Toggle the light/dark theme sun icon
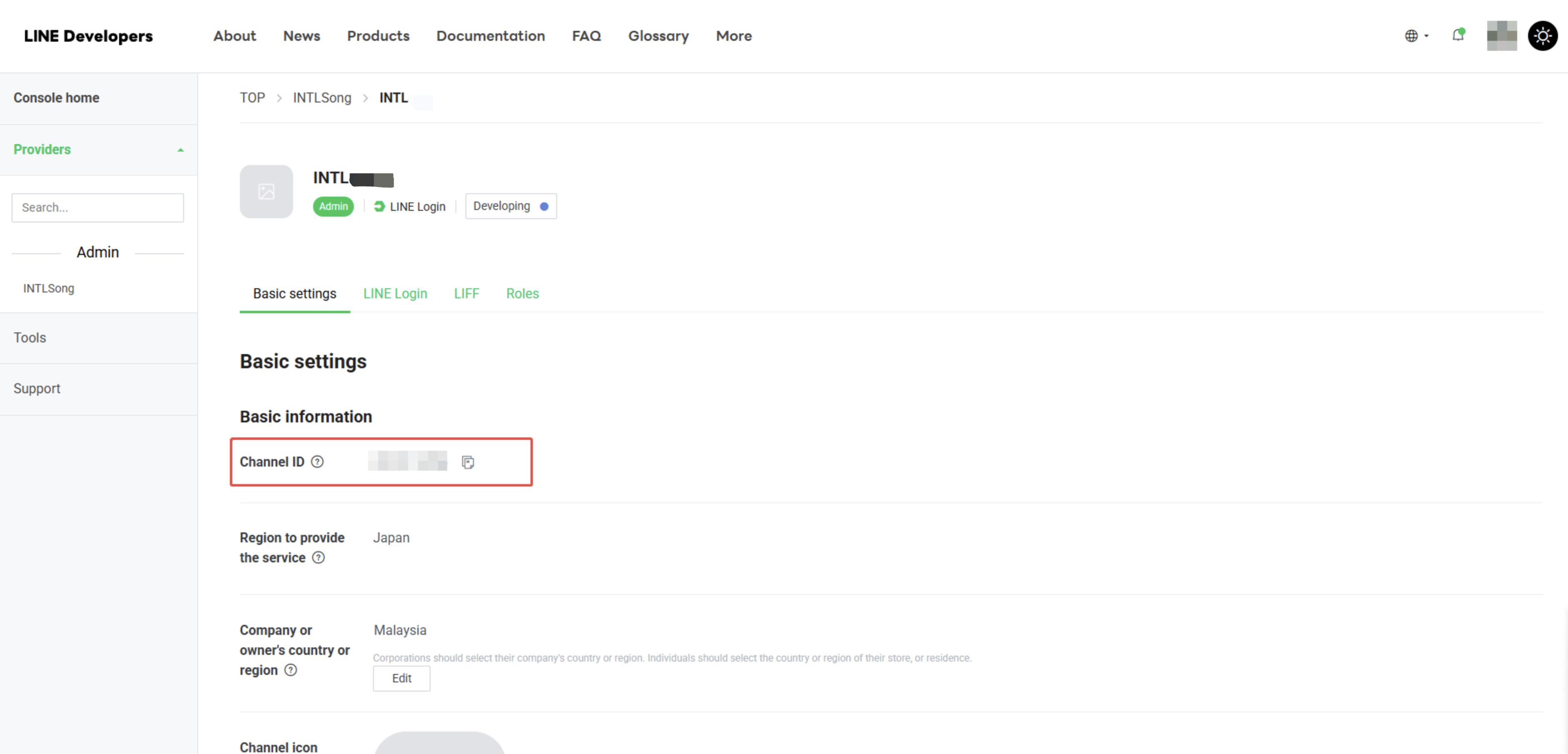This screenshot has width=1568, height=754. [1543, 36]
